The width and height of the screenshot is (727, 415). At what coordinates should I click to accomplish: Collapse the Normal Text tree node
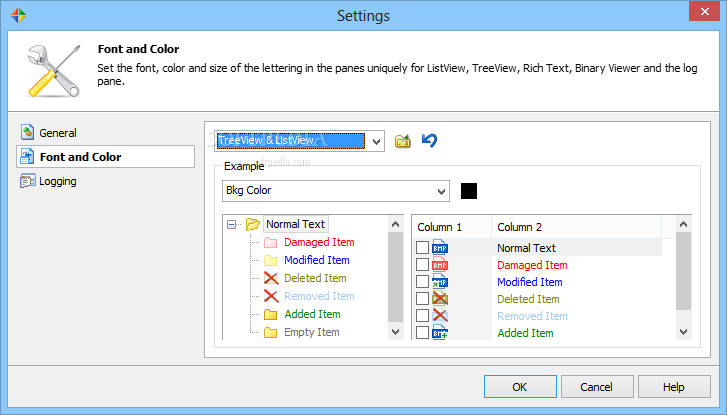point(231,225)
